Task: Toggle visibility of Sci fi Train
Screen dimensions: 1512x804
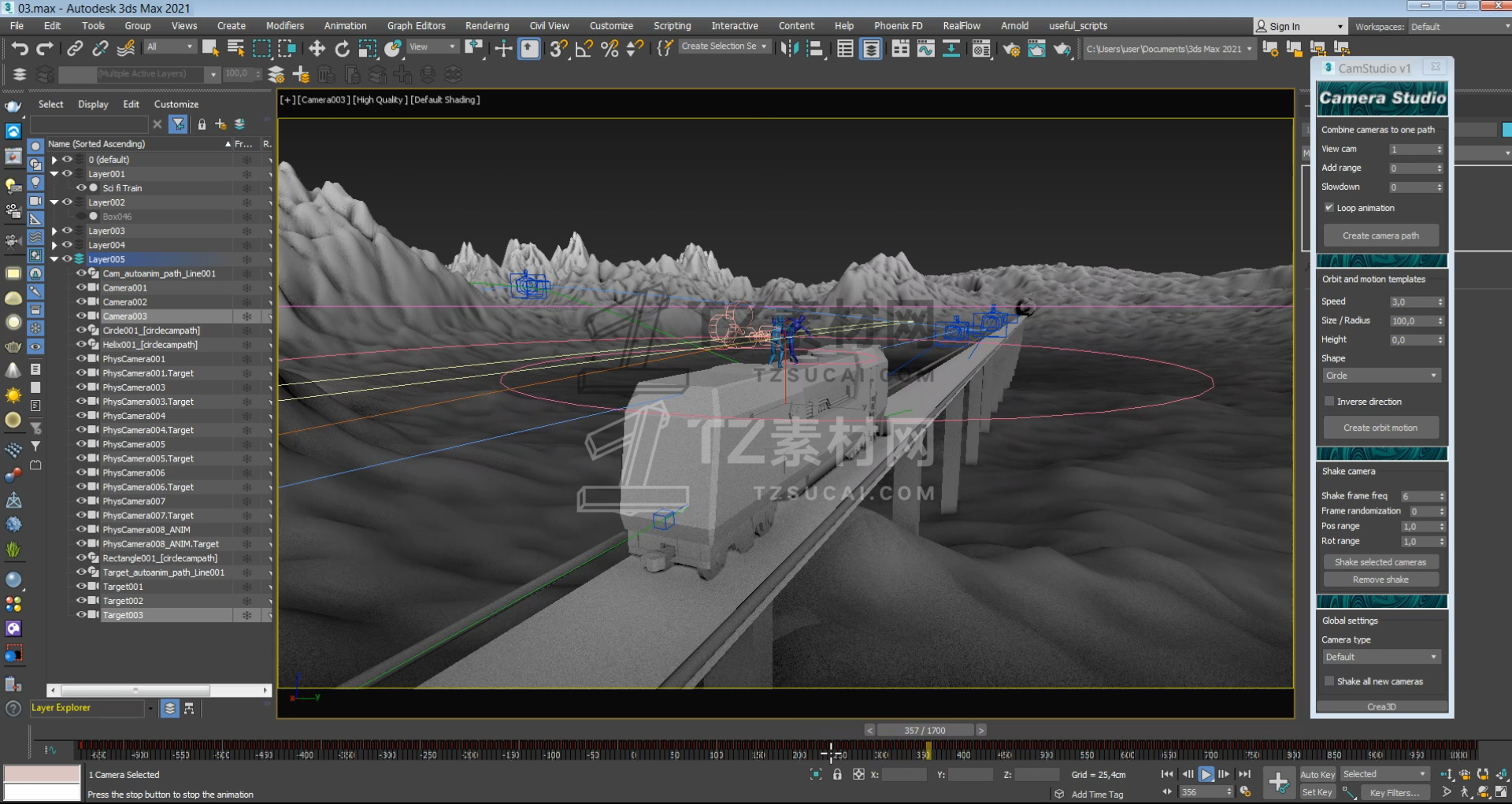Action: 81,188
